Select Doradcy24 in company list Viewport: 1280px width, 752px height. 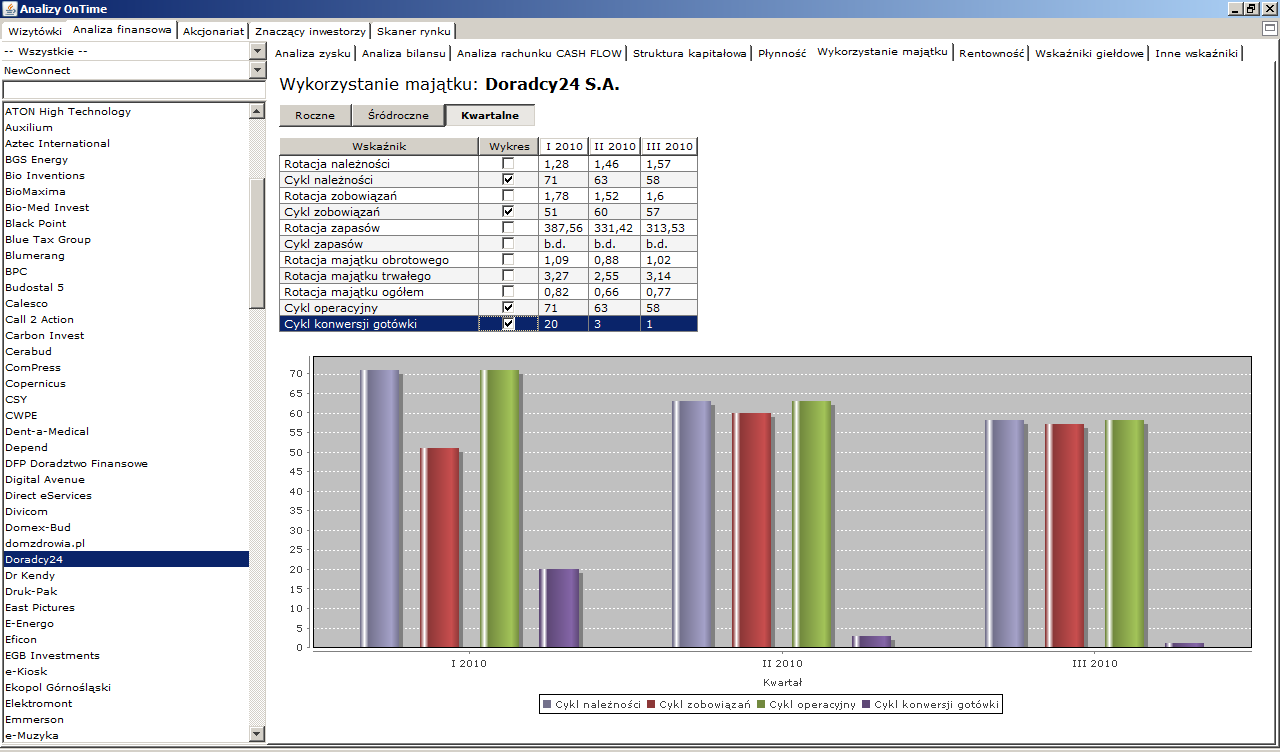[x=124, y=559]
